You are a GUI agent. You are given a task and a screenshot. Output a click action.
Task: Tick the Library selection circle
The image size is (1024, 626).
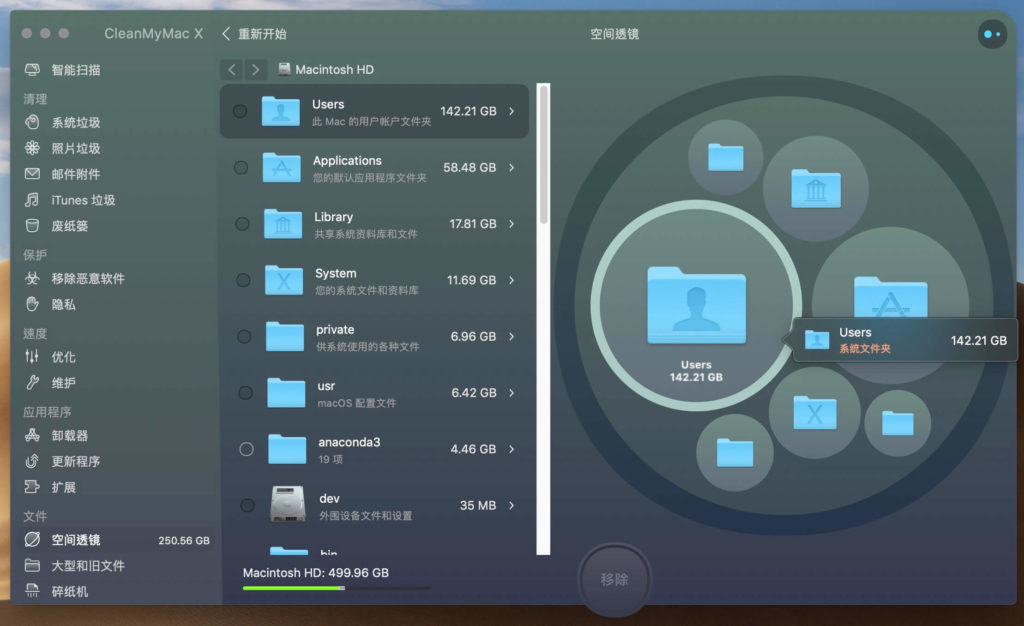pyautogui.click(x=242, y=224)
